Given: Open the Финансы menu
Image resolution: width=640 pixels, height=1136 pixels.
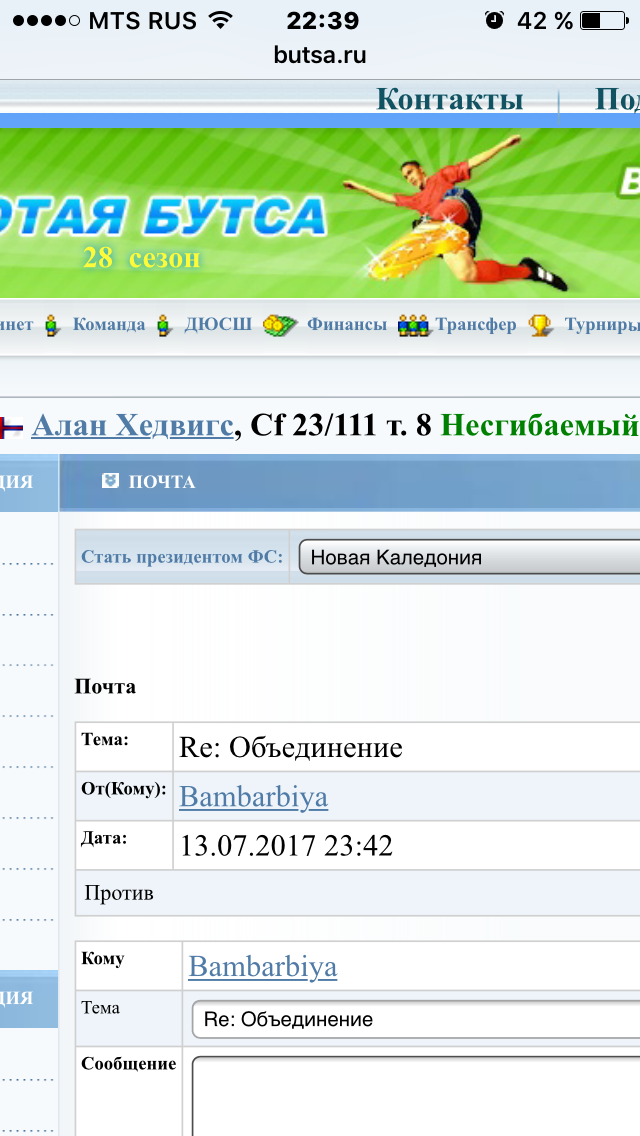Looking at the screenshot, I should pyautogui.click(x=346, y=325).
